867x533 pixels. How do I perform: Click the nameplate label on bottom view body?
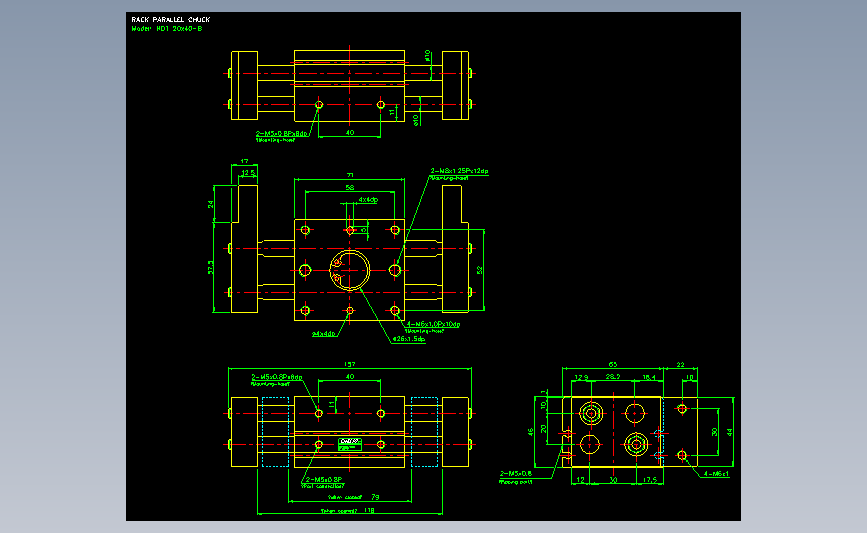coord(349,444)
